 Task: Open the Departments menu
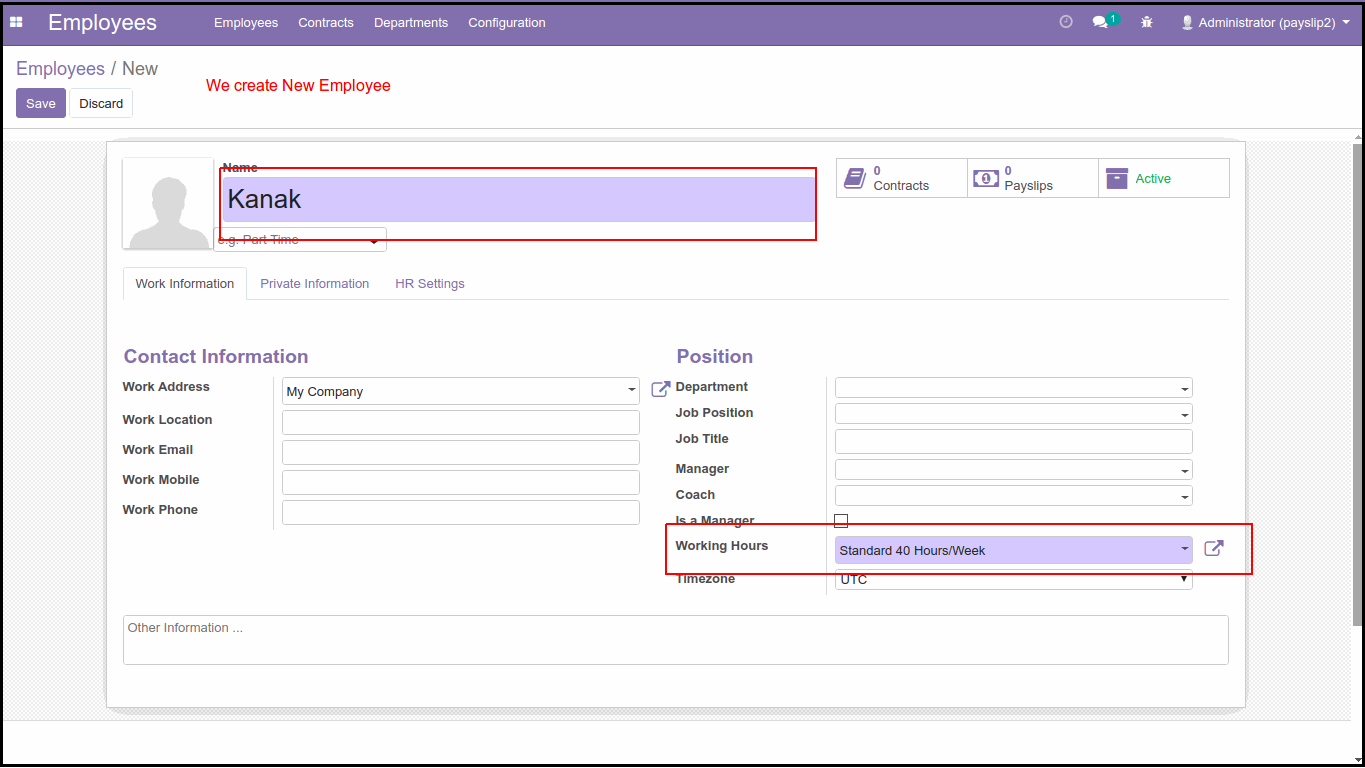tap(411, 22)
